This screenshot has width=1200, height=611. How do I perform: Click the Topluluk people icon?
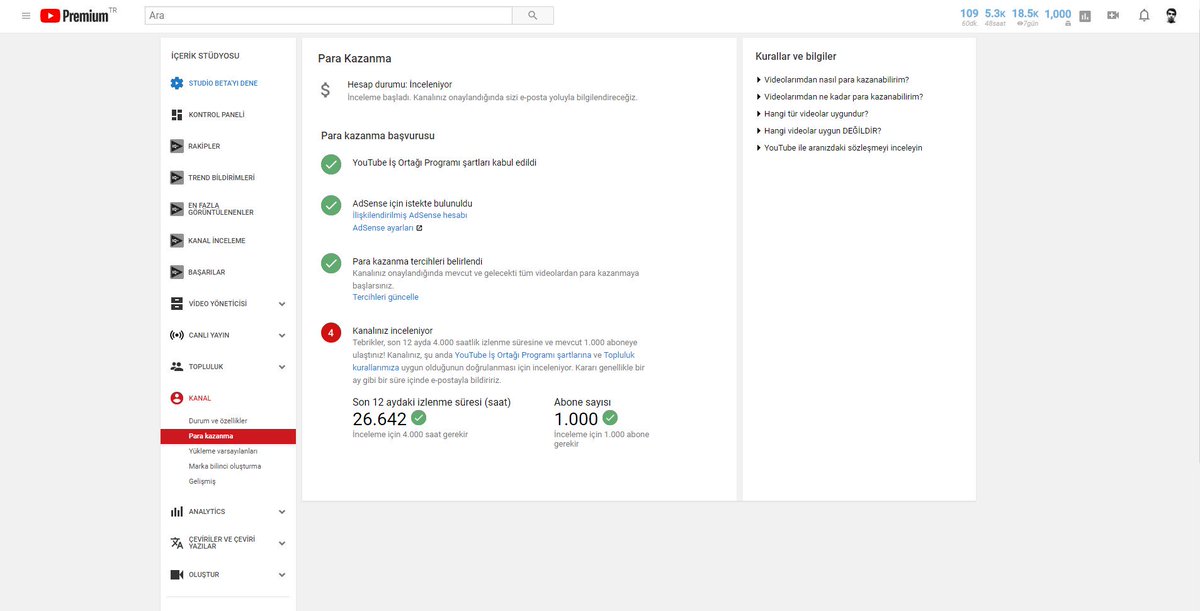point(177,367)
